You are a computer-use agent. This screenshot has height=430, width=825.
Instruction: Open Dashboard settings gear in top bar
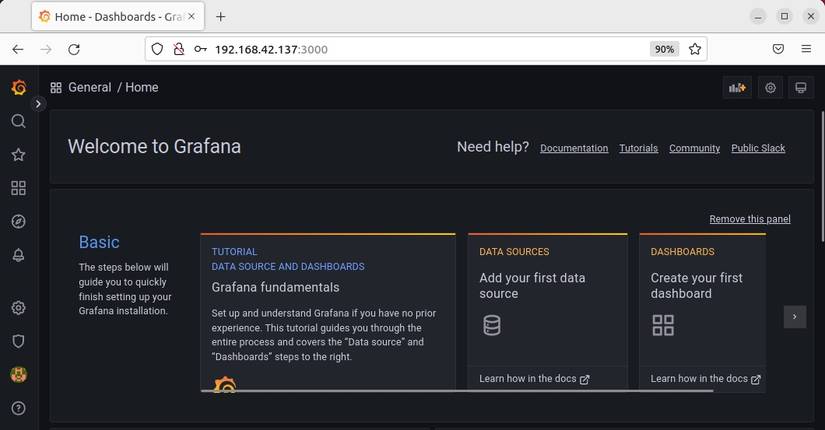770,88
